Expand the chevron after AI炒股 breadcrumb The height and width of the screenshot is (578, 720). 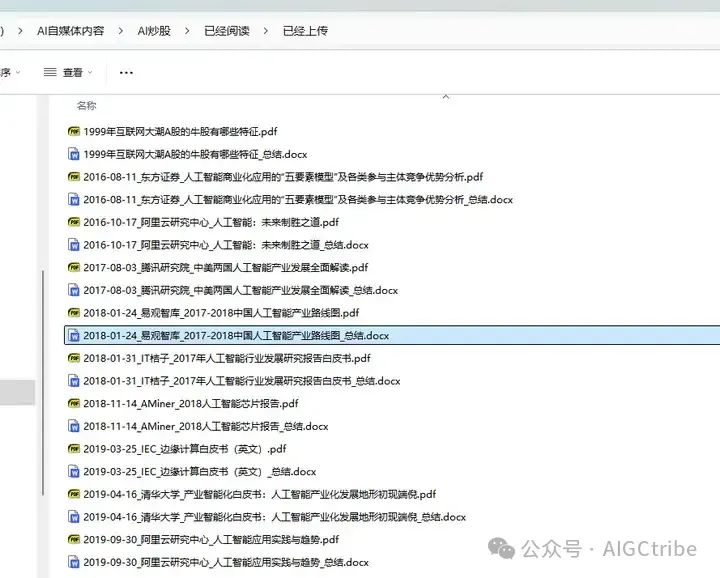point(187,31)
